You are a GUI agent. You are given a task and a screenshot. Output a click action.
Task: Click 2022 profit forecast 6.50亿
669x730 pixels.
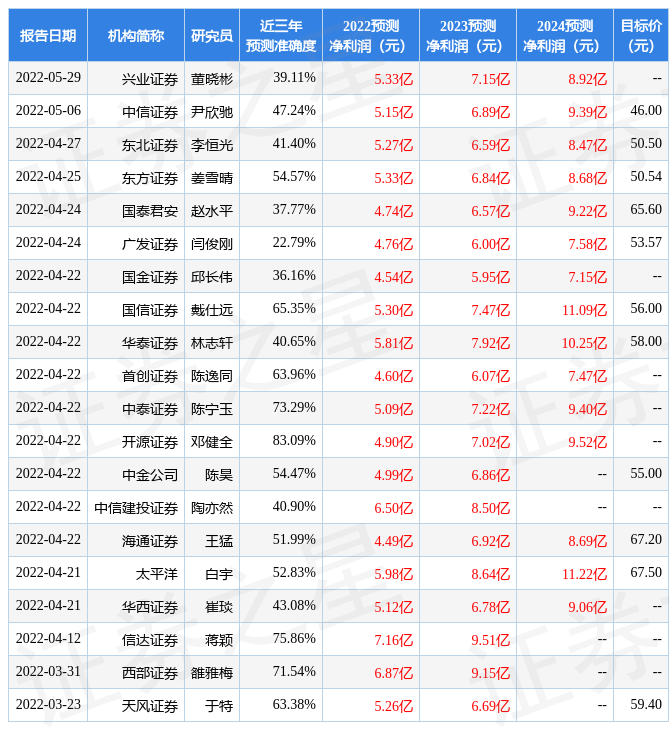click(393, 508)
